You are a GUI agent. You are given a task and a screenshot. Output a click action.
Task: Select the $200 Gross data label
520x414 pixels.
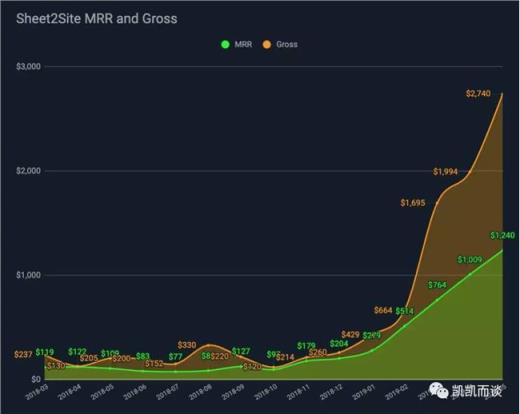point(121,359)
